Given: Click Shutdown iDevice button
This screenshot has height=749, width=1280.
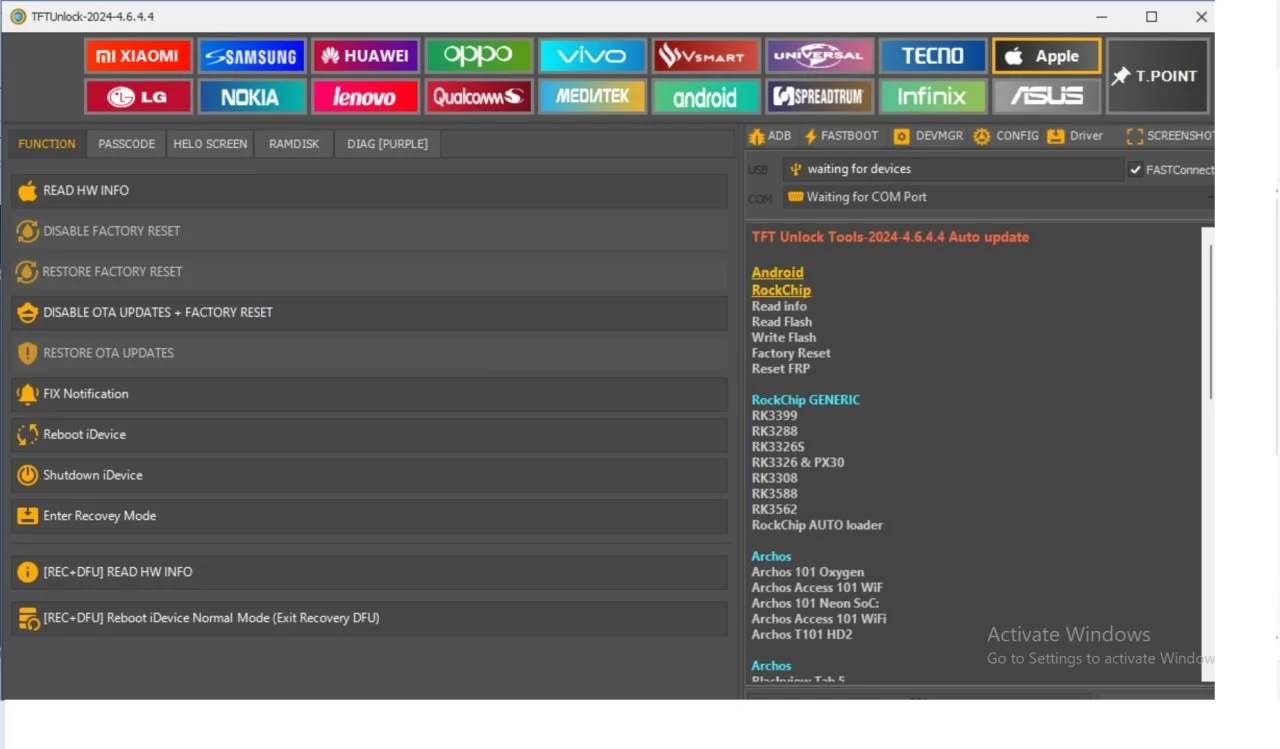Looking at the screenshot, I should 369,475.
